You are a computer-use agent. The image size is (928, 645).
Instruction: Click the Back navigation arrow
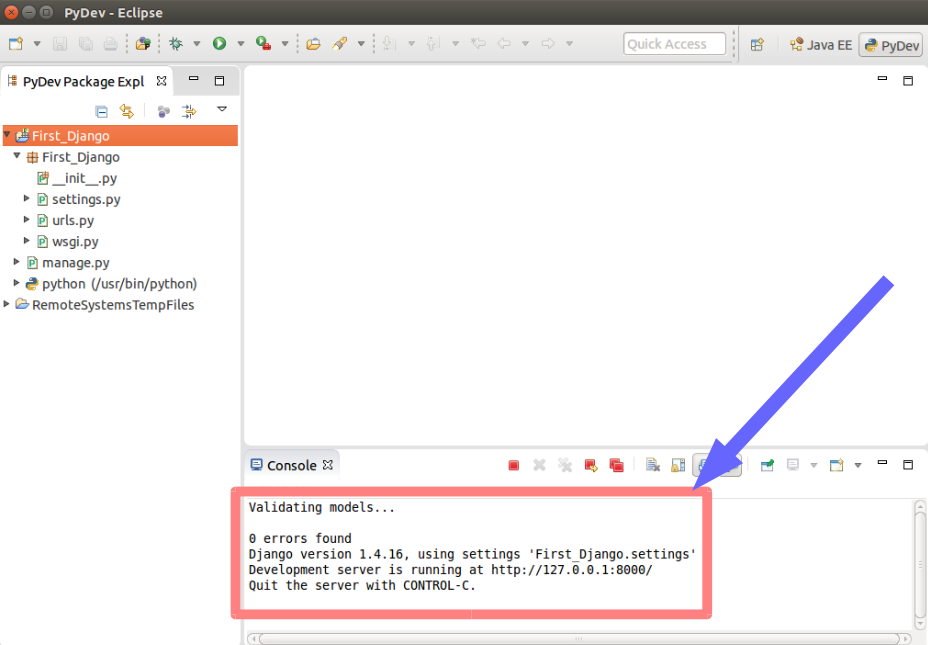(x=504, y=44)
